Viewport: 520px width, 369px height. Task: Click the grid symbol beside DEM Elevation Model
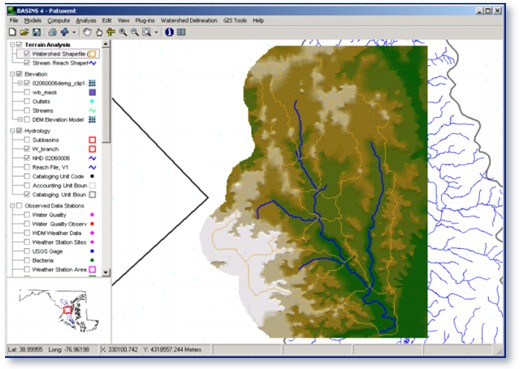(92, 120)
